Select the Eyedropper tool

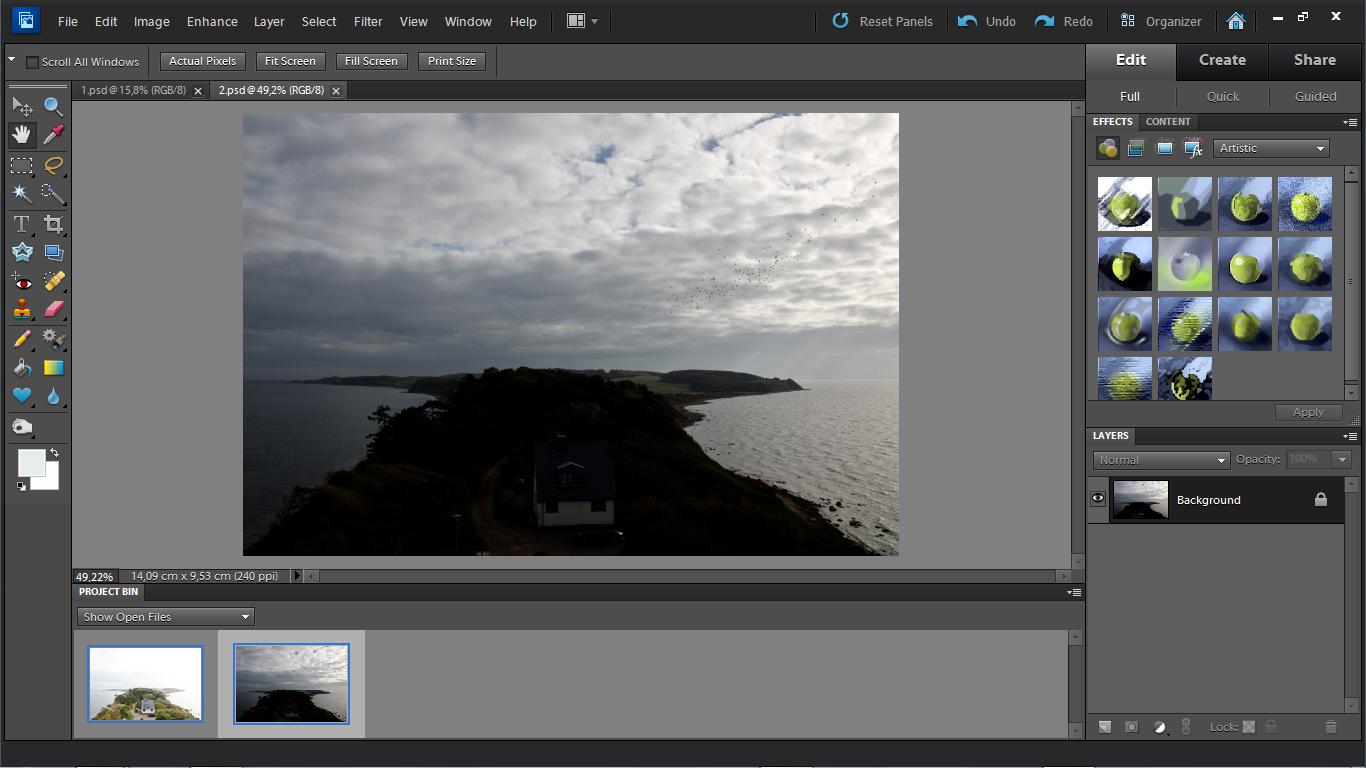(x=53, y=134)
